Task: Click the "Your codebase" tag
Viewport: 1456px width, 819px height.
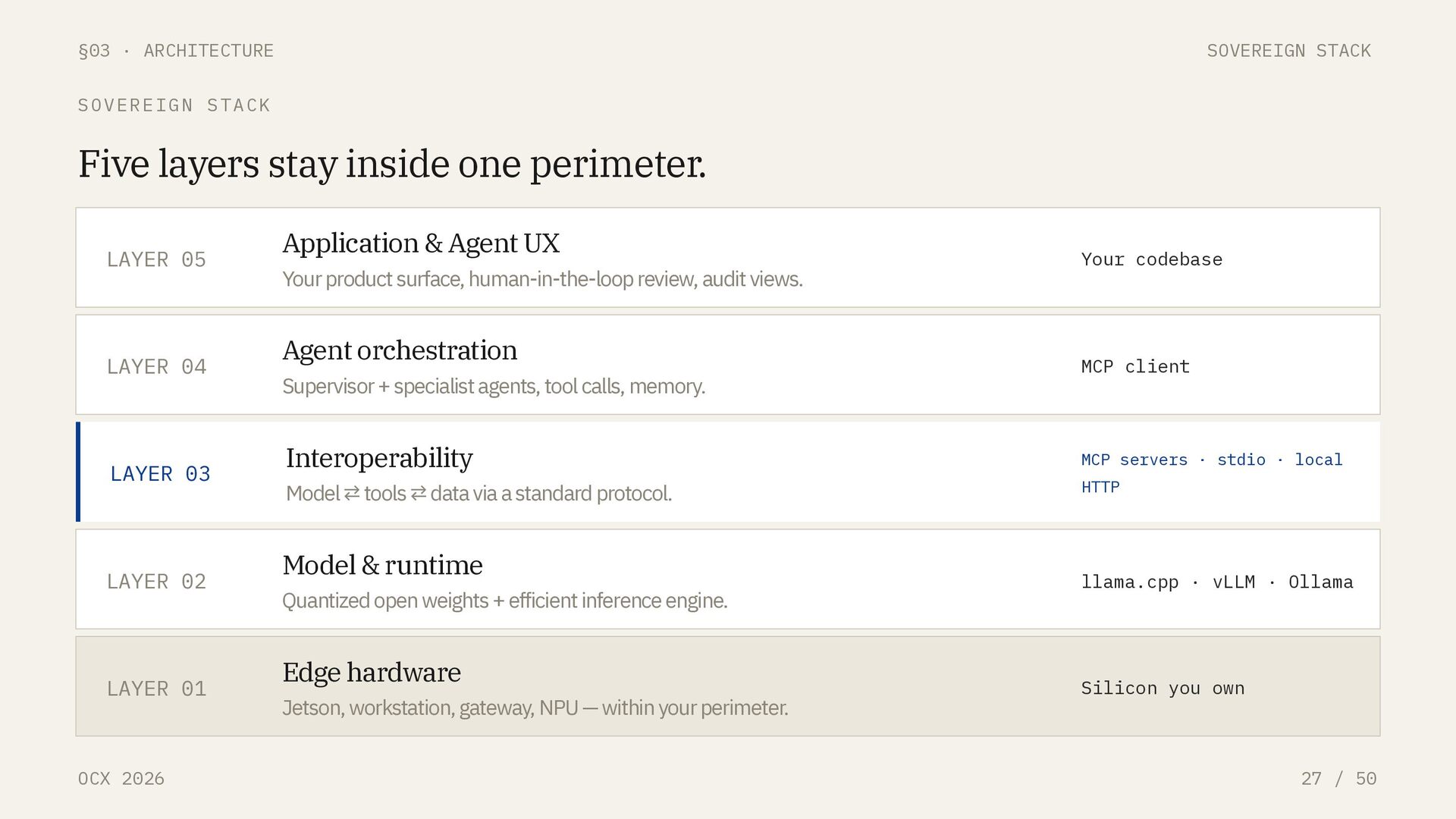Action: [x=1151, y=259]
